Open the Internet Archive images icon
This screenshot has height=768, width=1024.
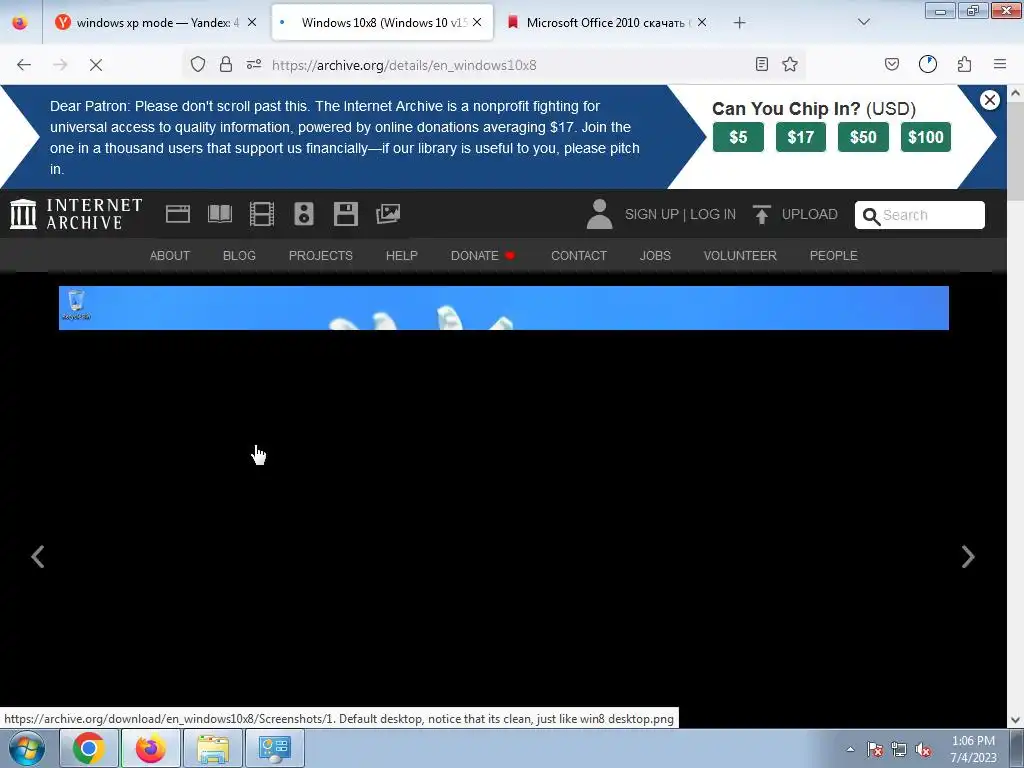pos(388,214)
